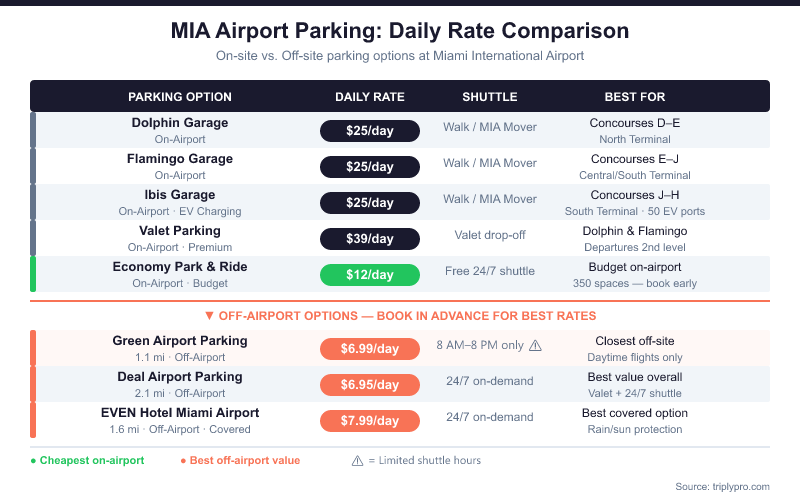Screen dimensions: 800x500
Task: Choose the $6.95/day Deal Airport Parking rate
Action: [x=370, y=385]
